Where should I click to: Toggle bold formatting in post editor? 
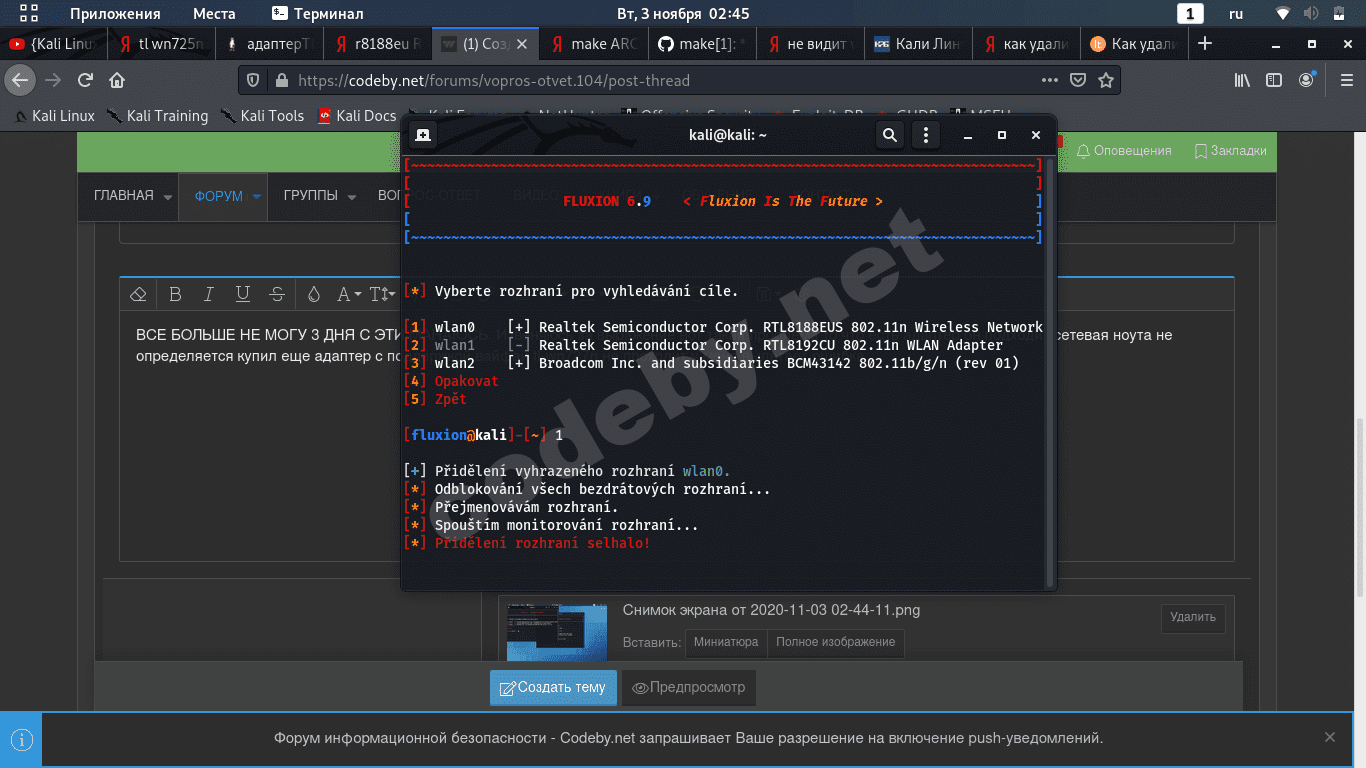(x=175, y=294)
